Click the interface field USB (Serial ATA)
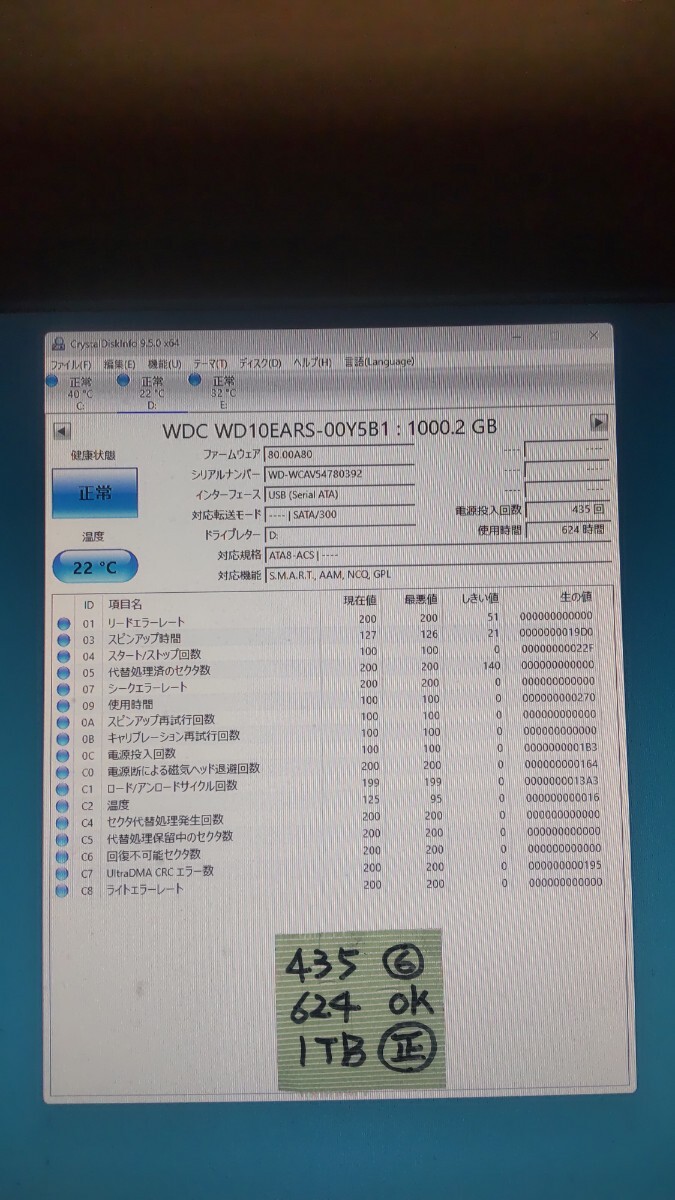The width and height of the screenshot is (675, 1200). 340,494
